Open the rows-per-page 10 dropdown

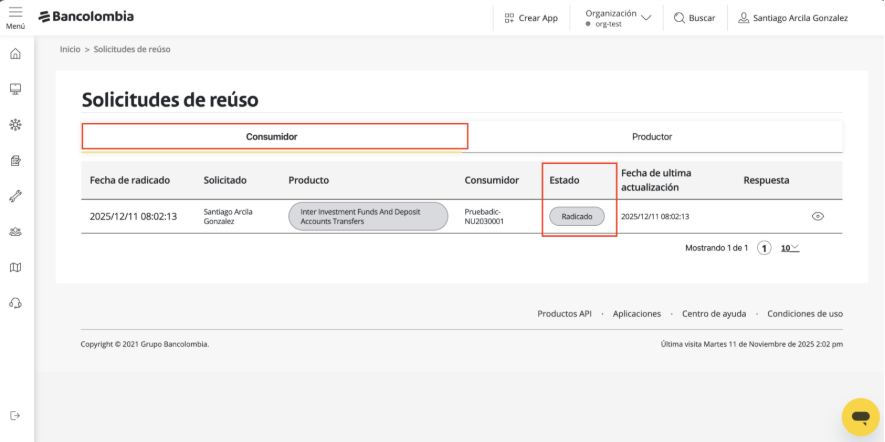pos(790,248)
